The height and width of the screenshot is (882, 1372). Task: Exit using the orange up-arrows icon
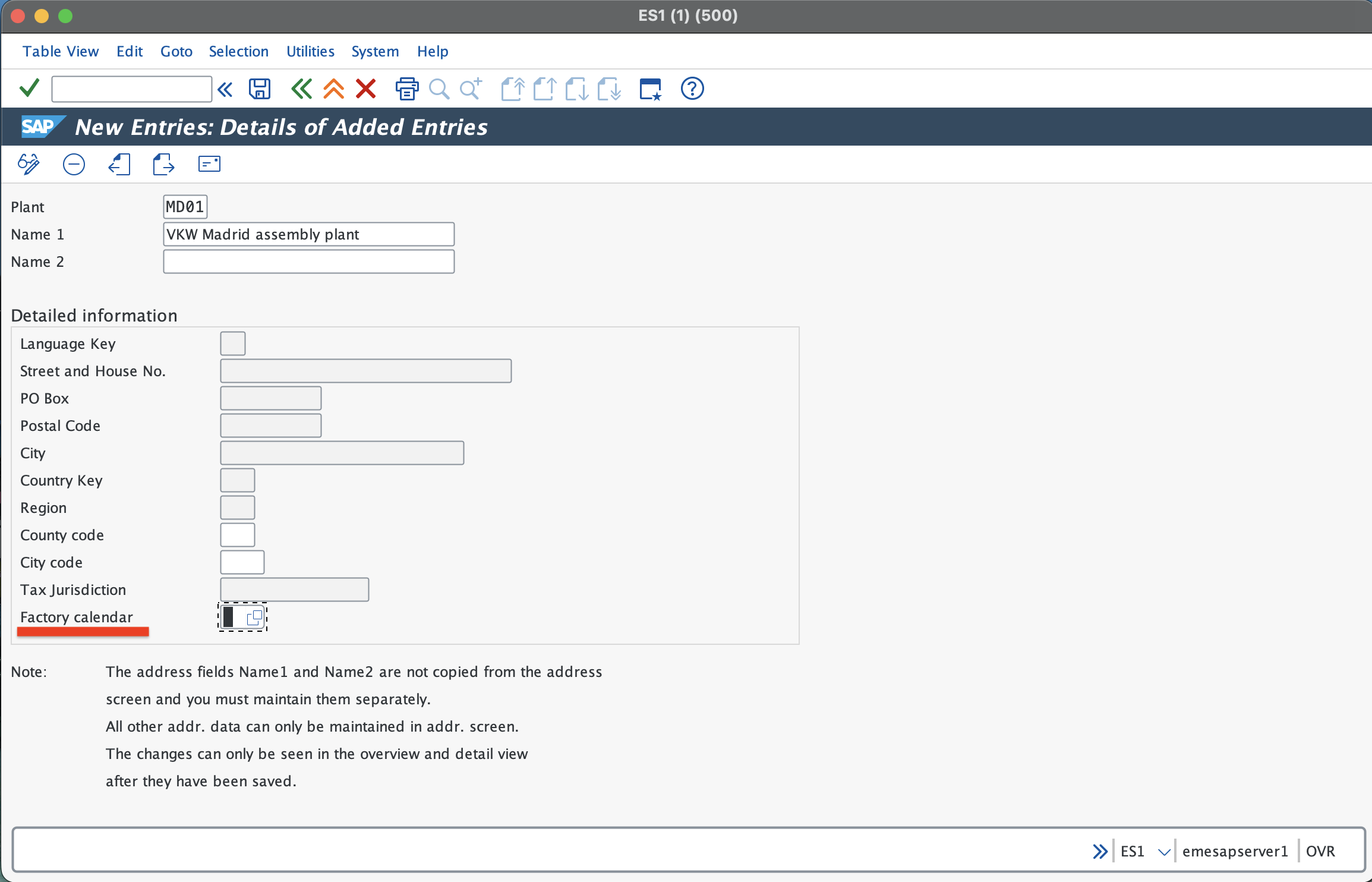point(333,89)
